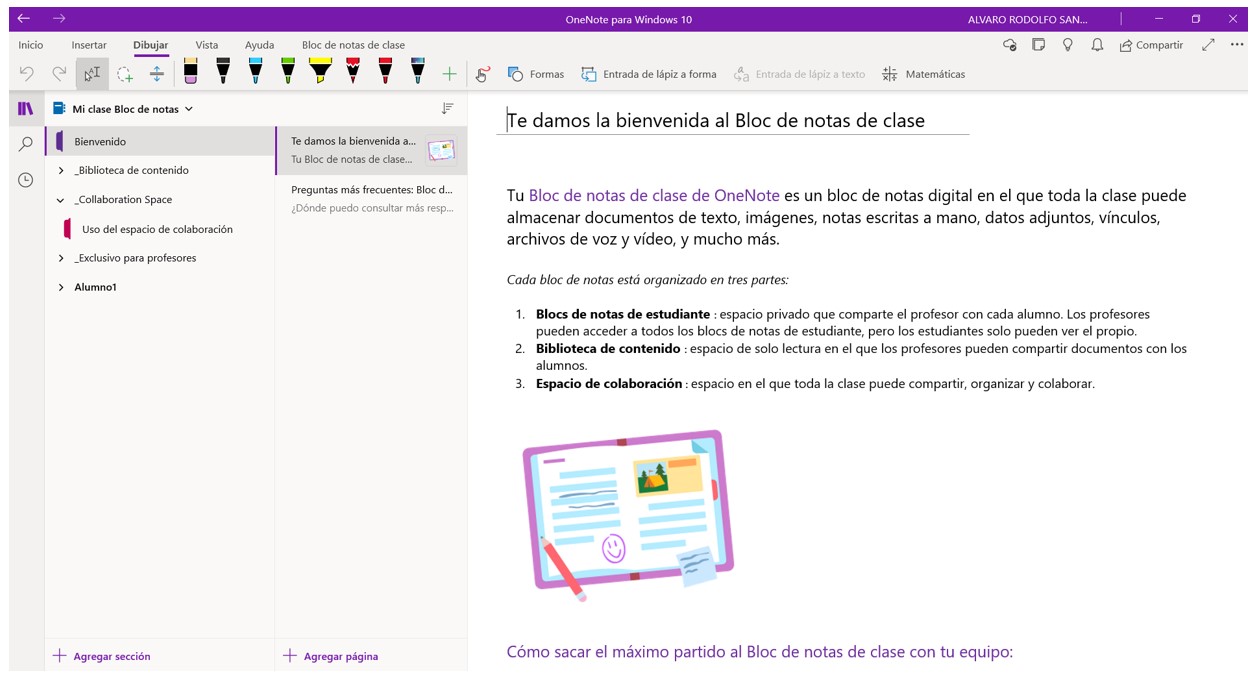Add a new pen with the plus icon
The width and height of the screenshot is (1255, 679).
click(x=450, y=73)
